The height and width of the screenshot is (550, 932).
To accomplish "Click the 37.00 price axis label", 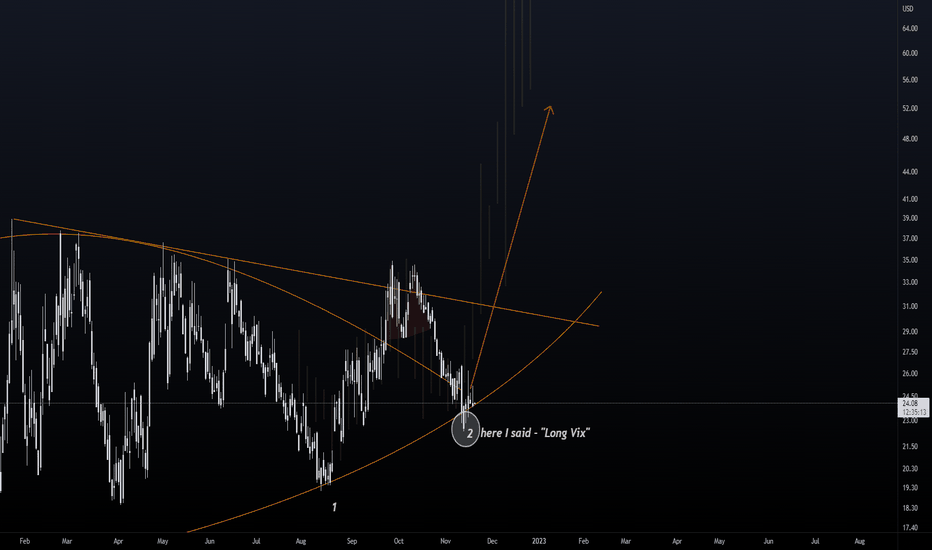I will (910, 238).
